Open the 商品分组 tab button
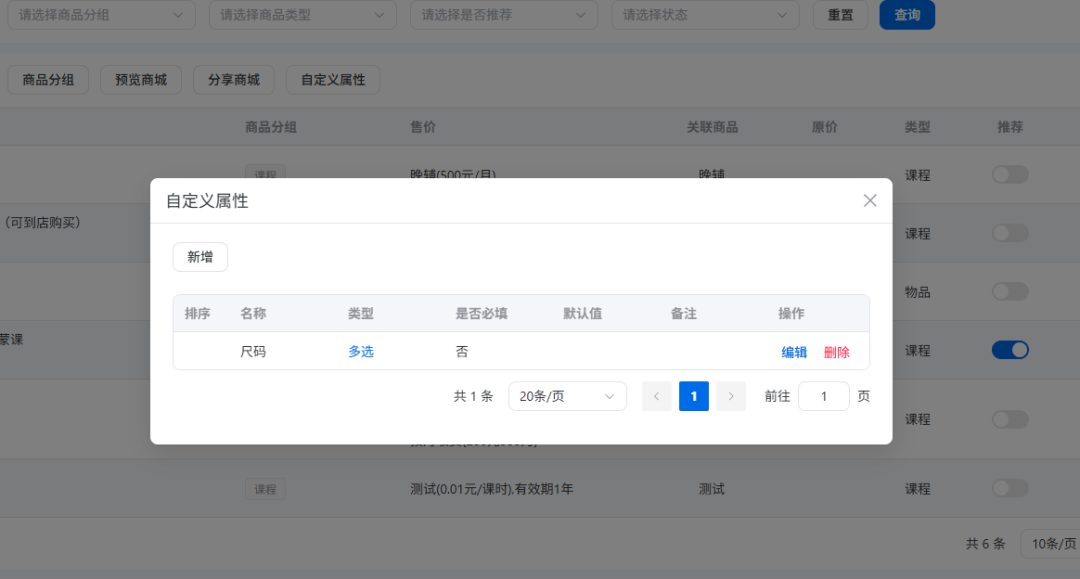This screenshot has height=579, width=1080. (49, 80)
